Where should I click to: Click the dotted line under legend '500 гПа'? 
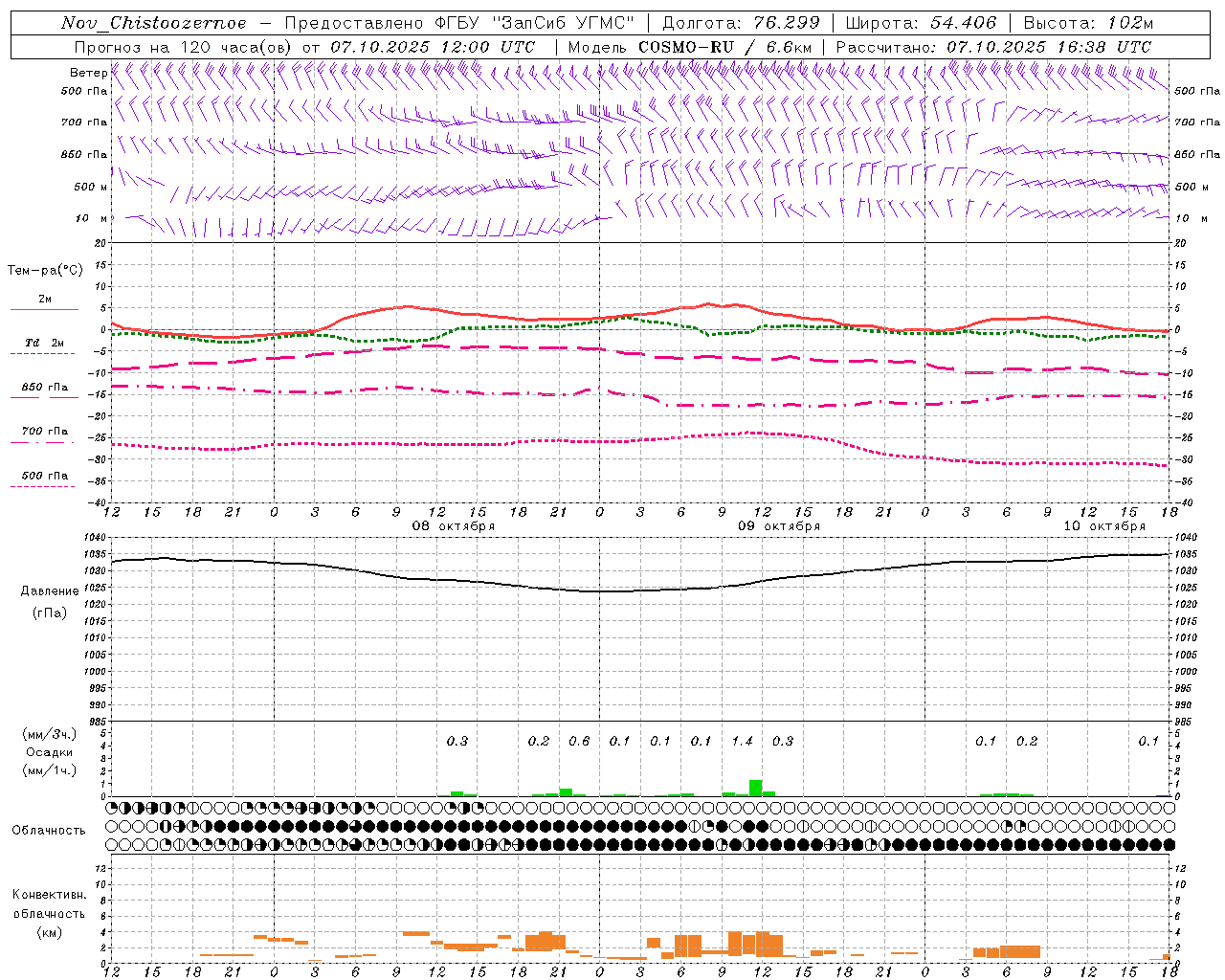click(43, 486)
